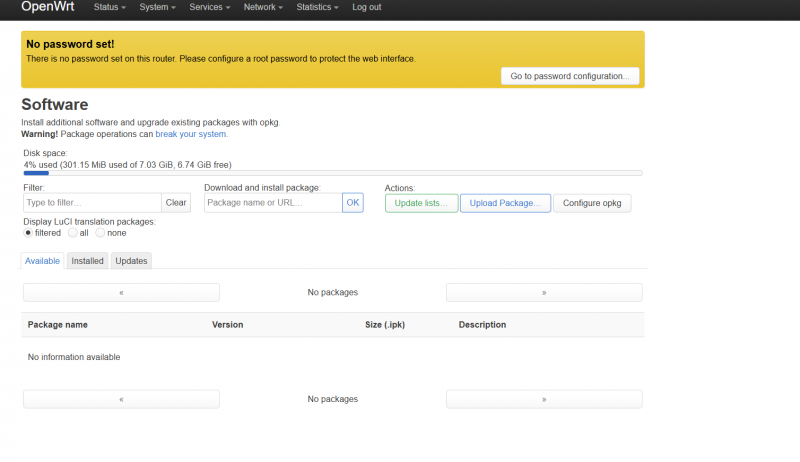Open Configure opkg settings

(592, 203)
